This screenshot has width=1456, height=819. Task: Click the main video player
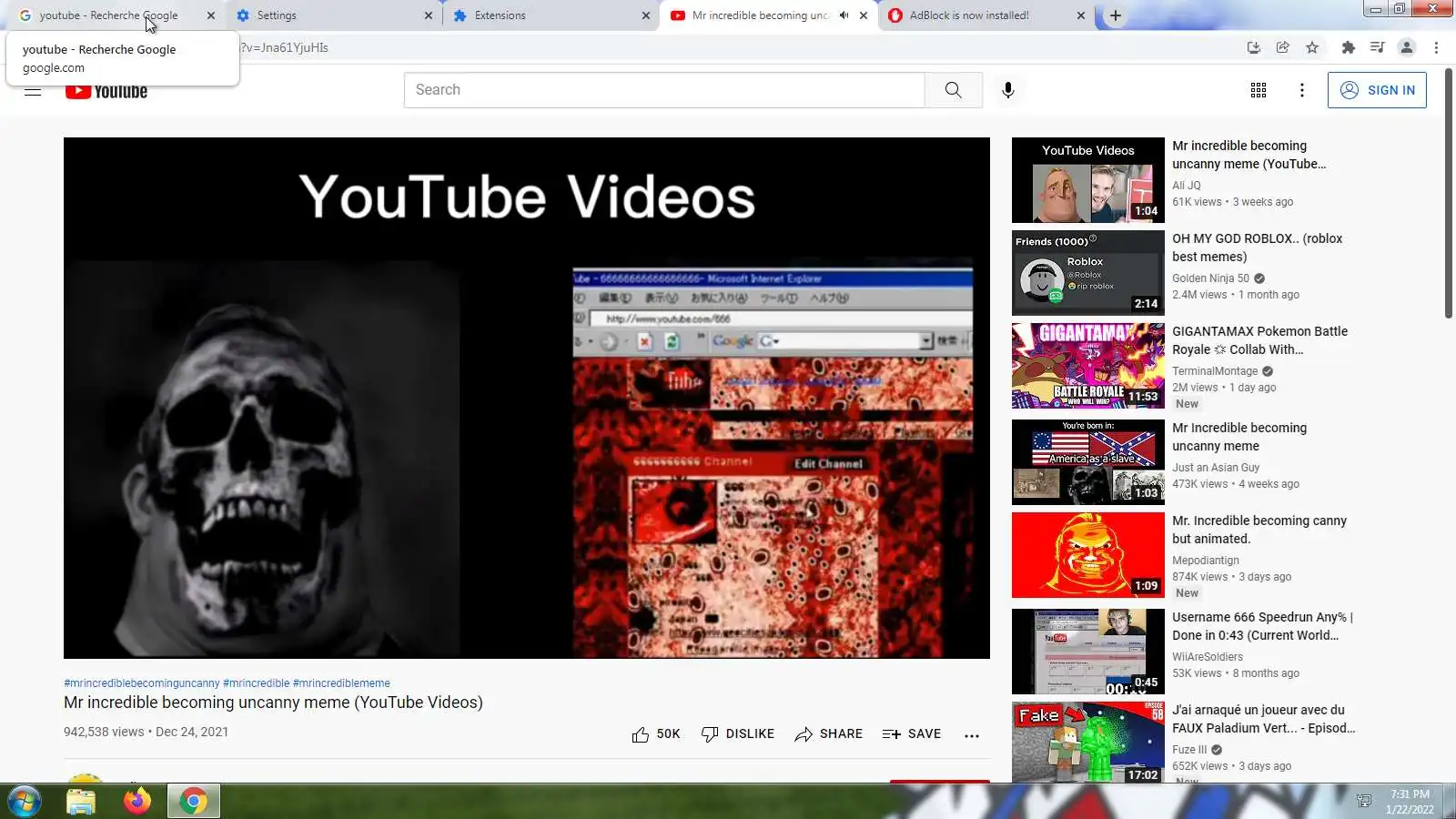click(x=527, y=398)
